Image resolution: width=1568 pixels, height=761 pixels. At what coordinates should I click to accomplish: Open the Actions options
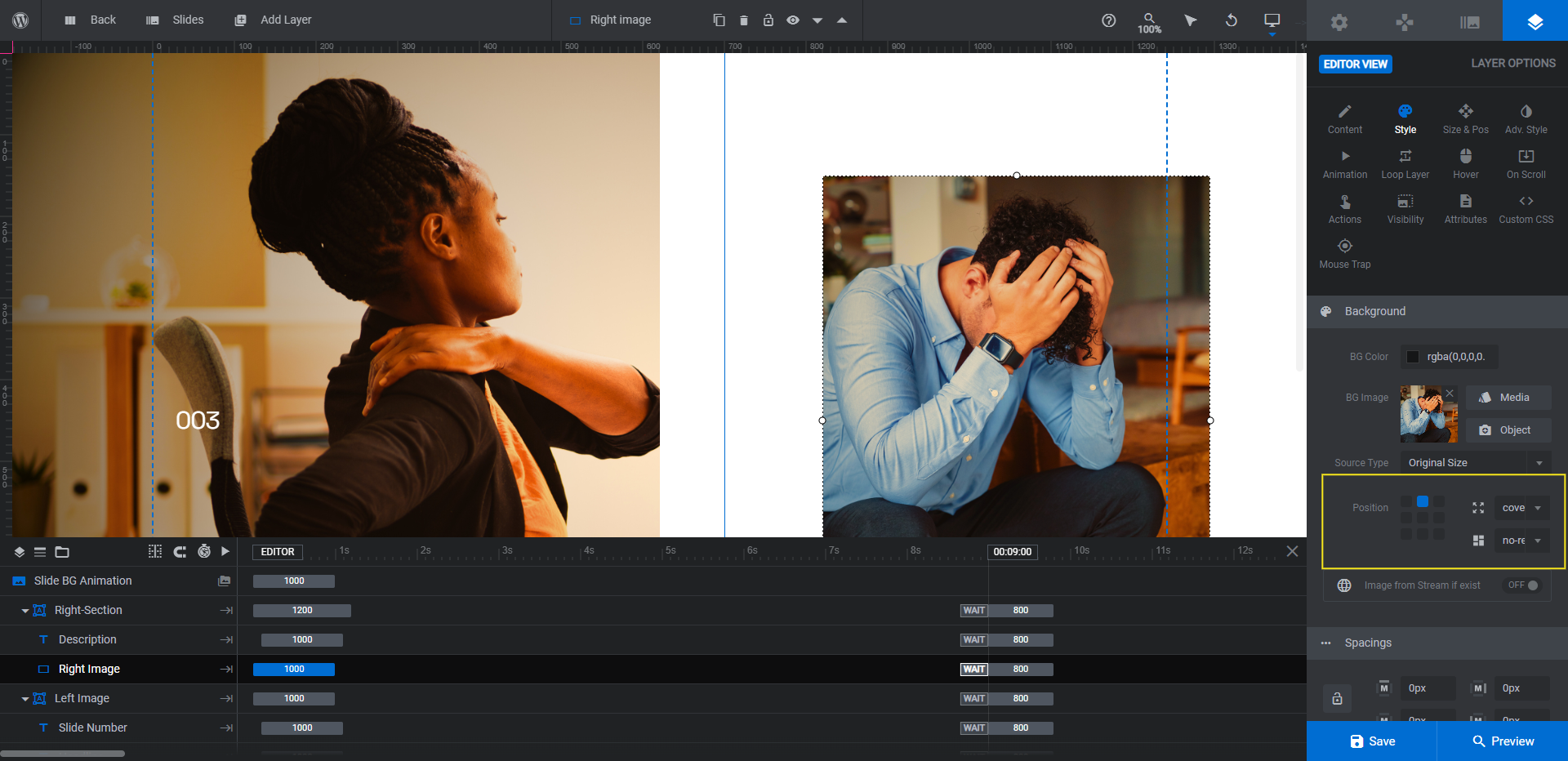(x=1345, y=209)
